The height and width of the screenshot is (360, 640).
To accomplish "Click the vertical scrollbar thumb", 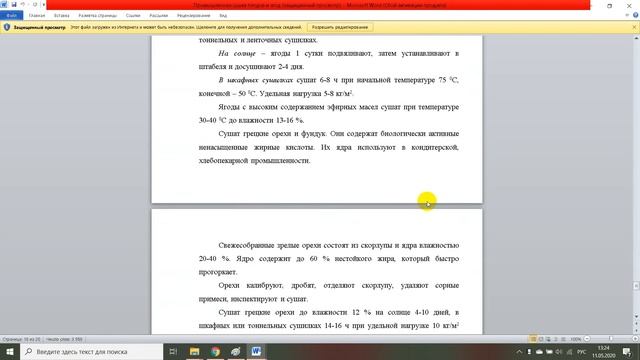I will (x=636, y=286).
